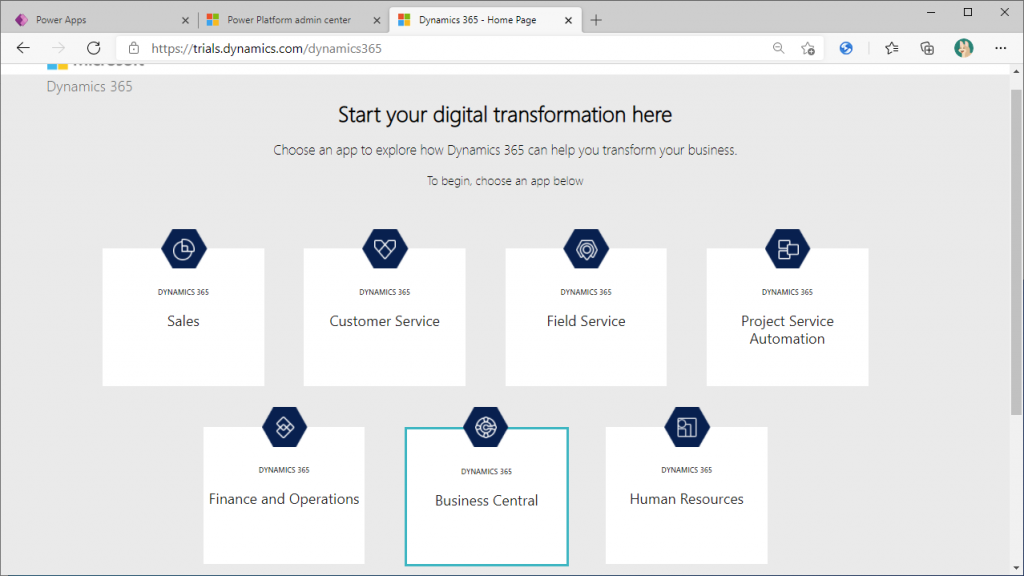Select the Business Central tile title
Viewport: 1024px width, 576px height.
coord(487,500)
